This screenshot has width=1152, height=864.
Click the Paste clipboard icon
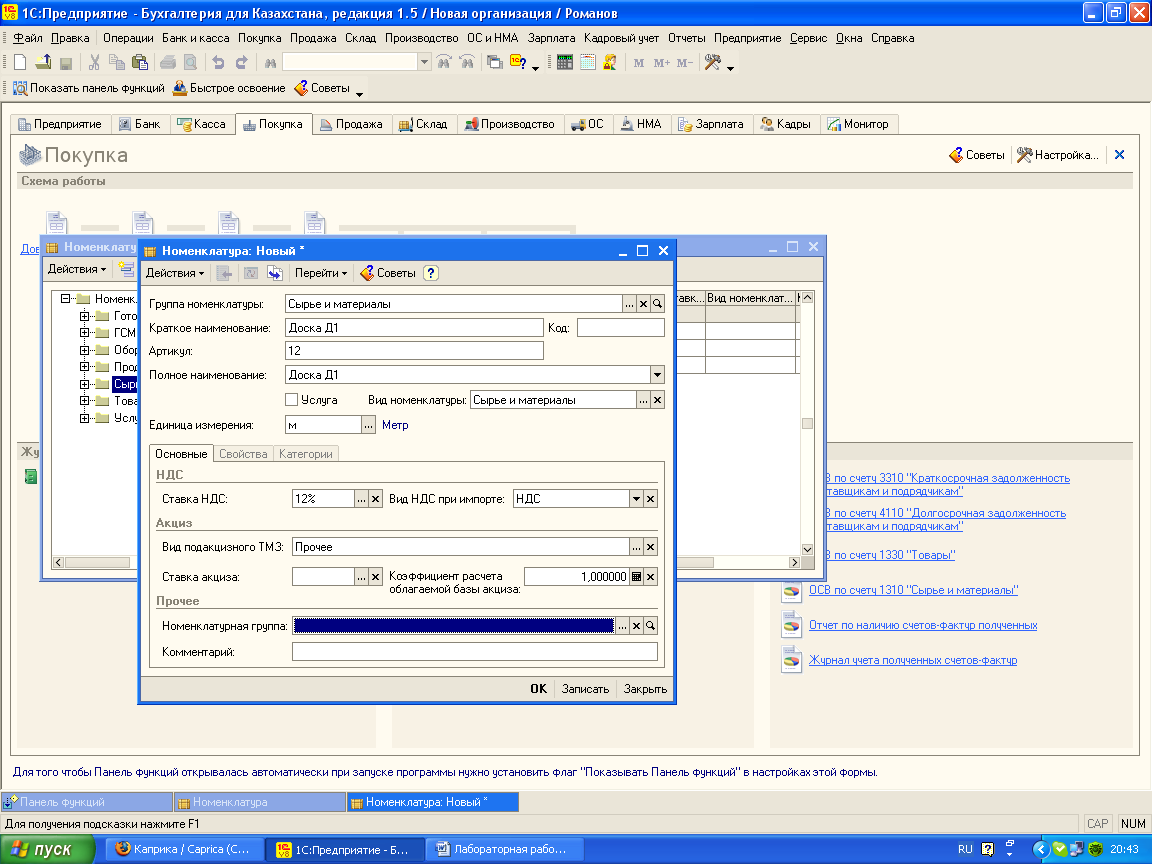pos(140,63)
